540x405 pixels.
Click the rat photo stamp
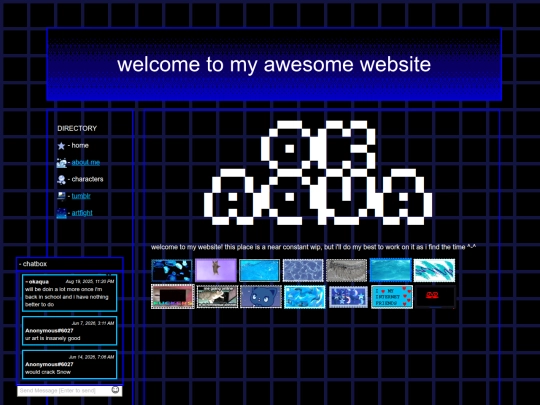217,296
